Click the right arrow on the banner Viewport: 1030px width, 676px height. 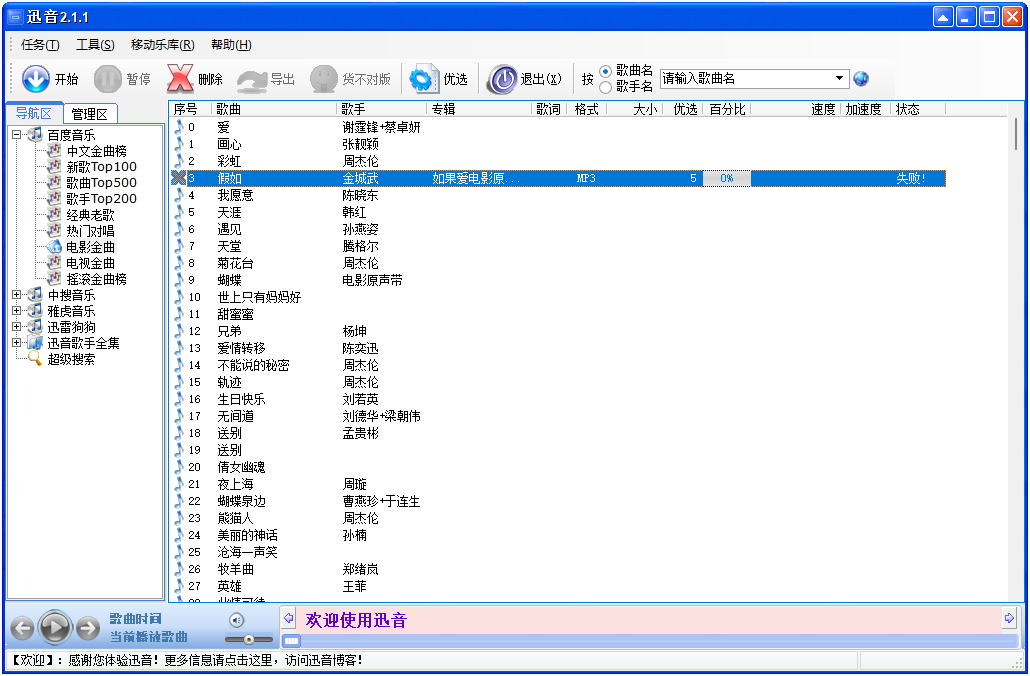[x=1010, y=618]
